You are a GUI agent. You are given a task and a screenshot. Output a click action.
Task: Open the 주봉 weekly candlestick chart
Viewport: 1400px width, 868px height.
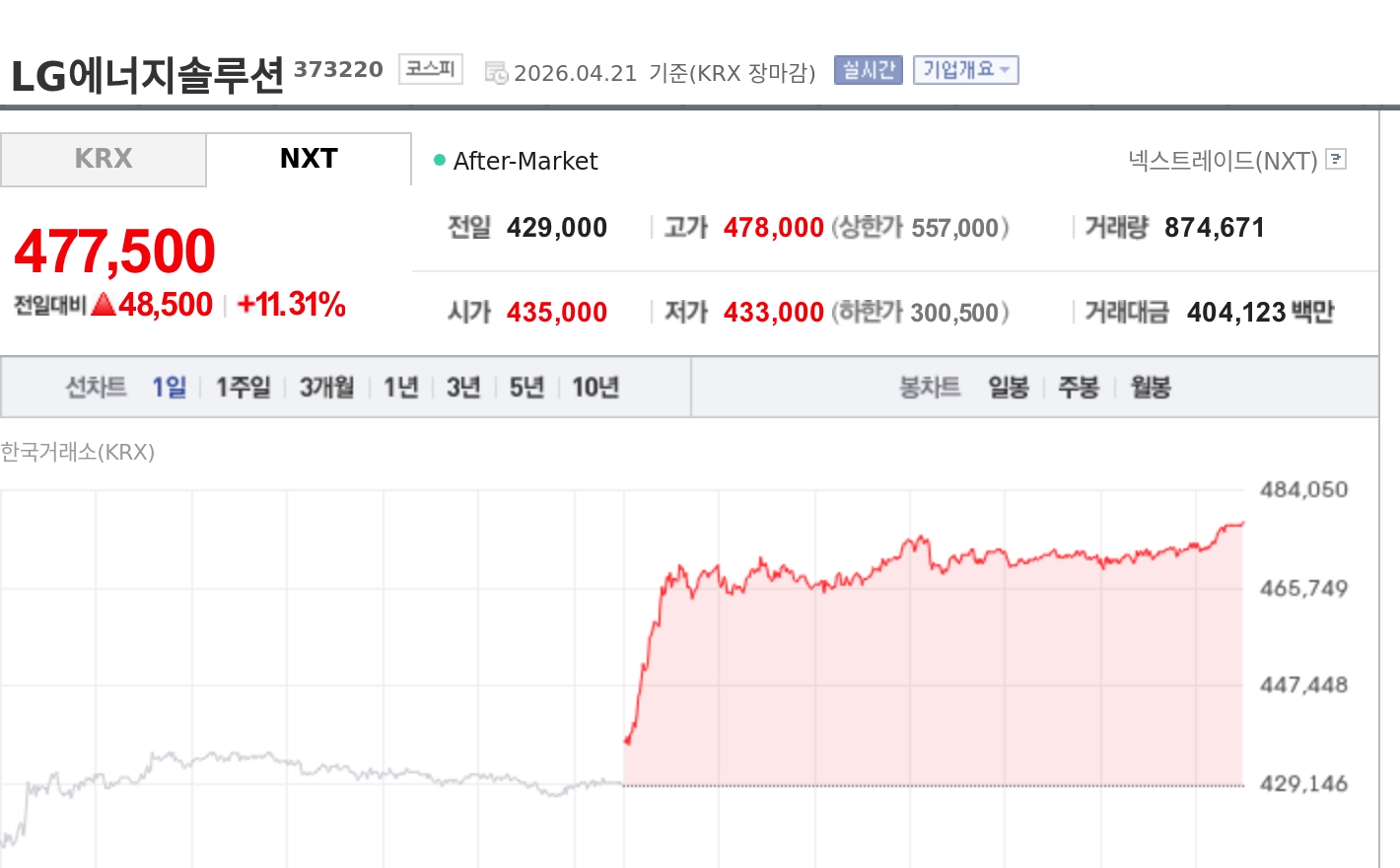[1079, 388]
